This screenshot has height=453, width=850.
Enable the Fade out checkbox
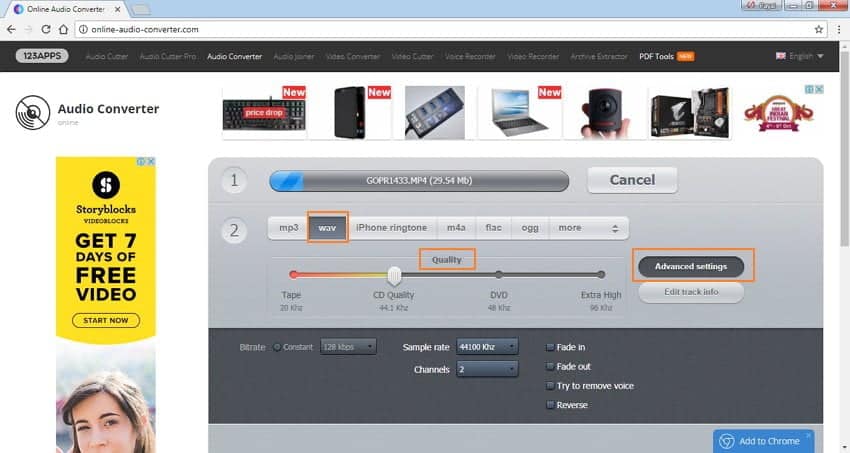pos(550,367)
